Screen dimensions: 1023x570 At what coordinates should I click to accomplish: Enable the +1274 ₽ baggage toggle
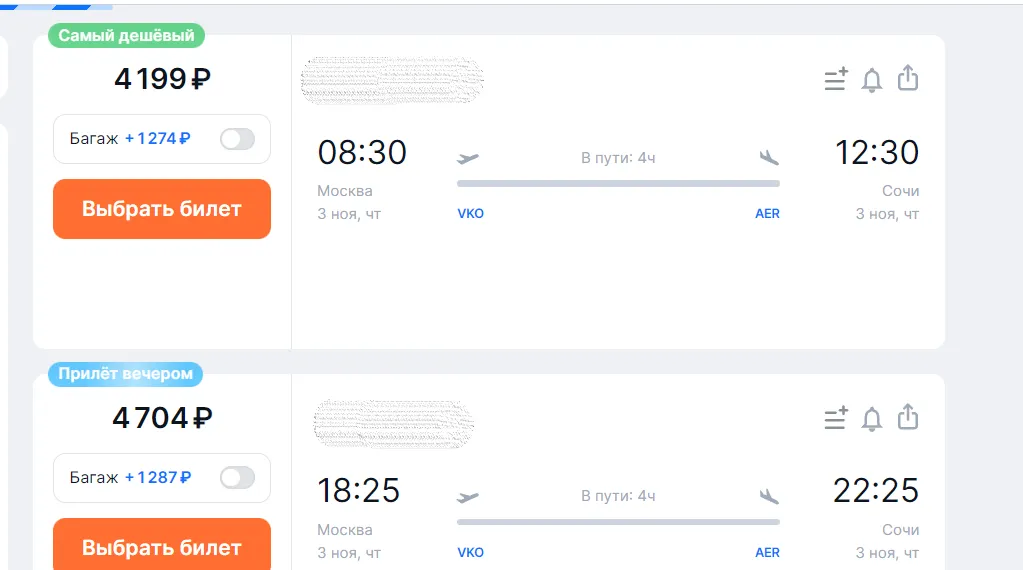238,139
